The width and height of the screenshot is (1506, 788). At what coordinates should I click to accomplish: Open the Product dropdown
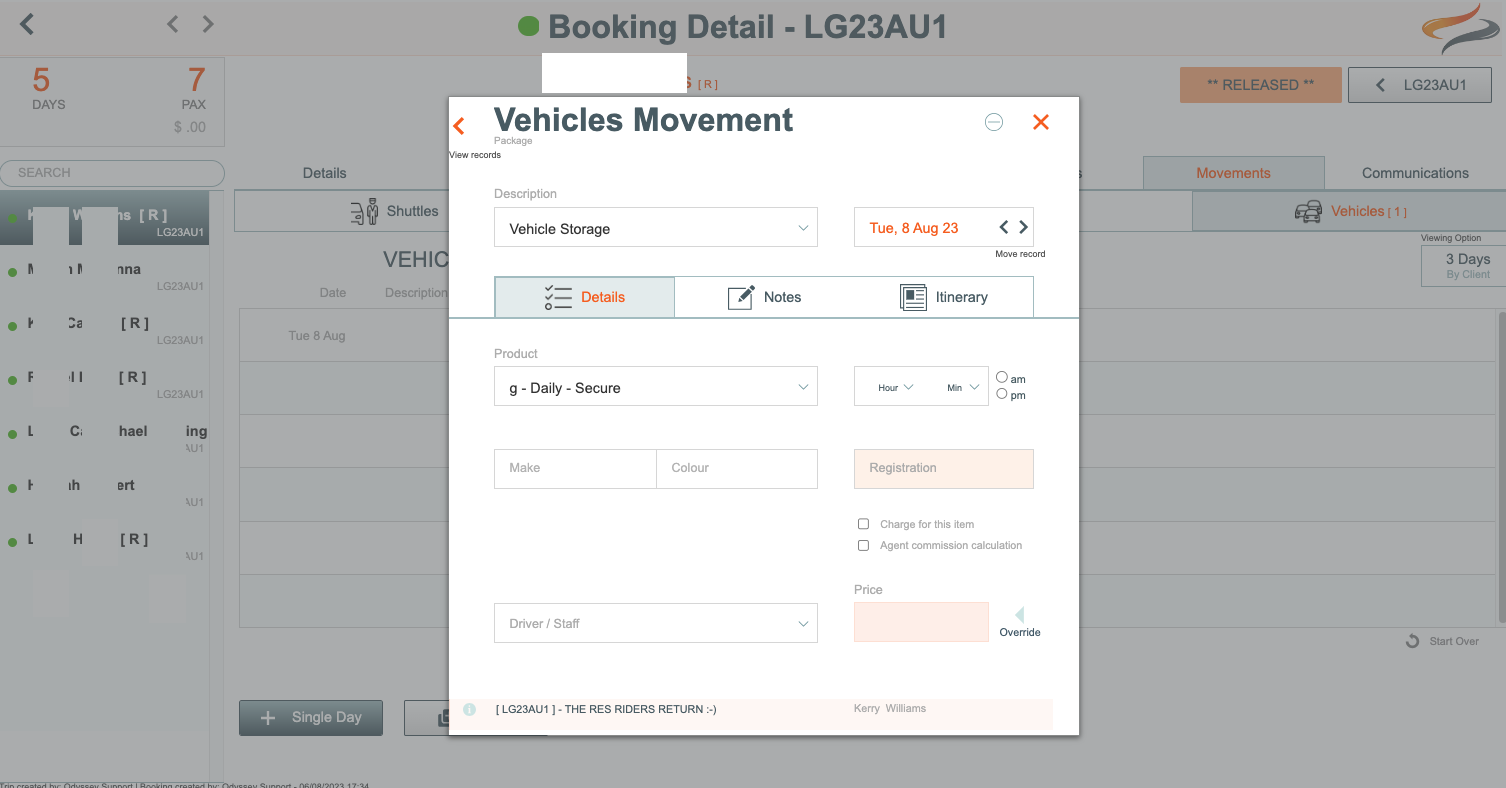point(656,387)
